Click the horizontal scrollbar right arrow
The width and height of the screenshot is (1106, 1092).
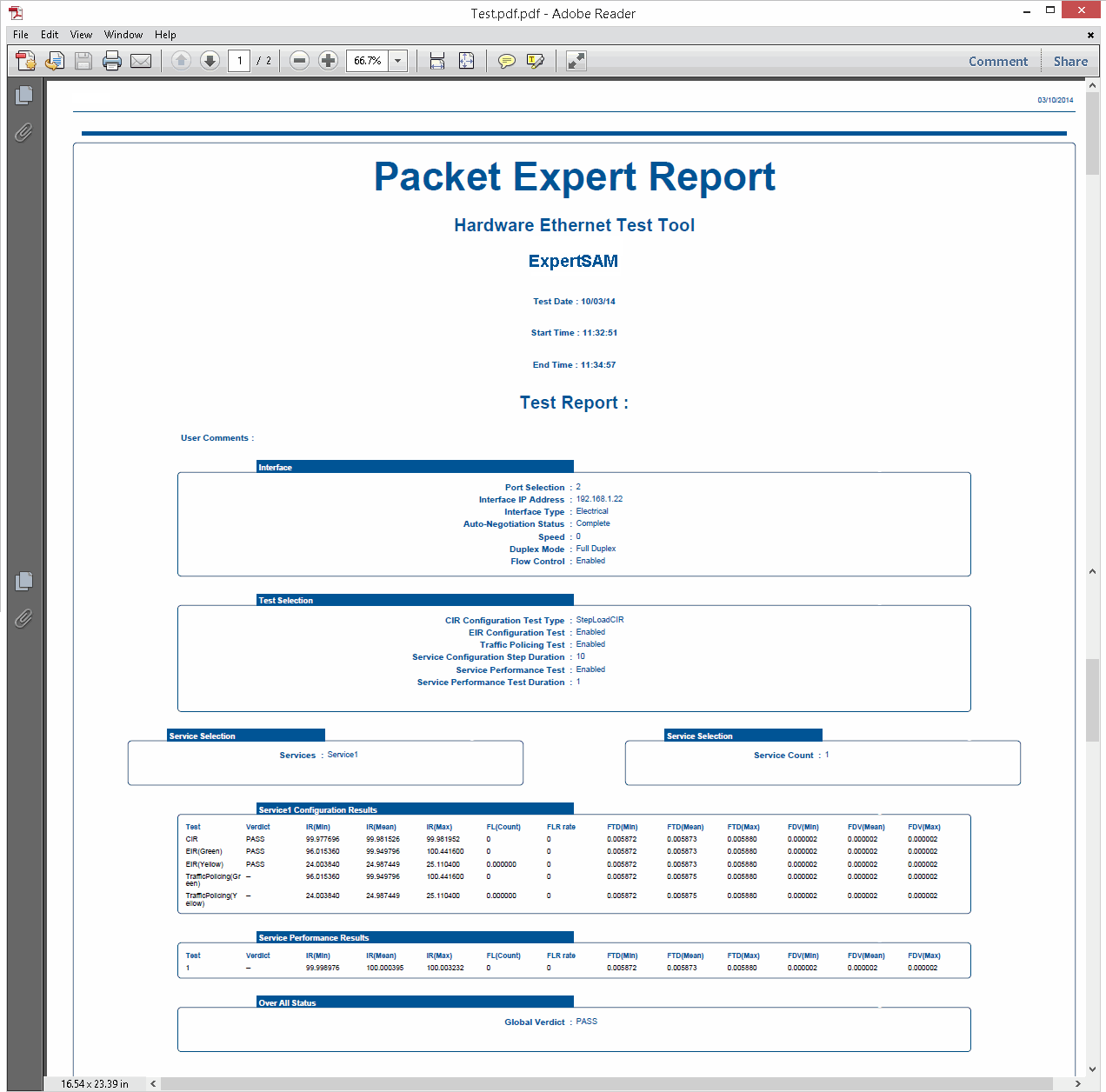(x=1078, y=1084)
